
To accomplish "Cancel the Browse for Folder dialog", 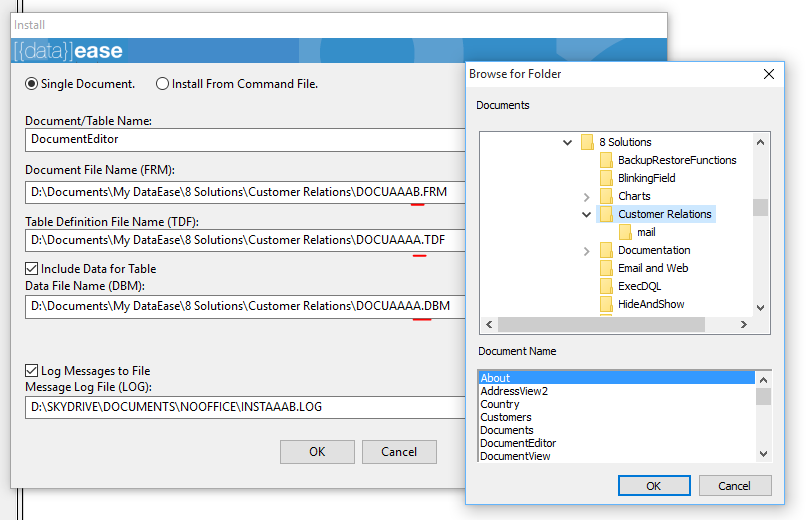I will pos(735,486).
